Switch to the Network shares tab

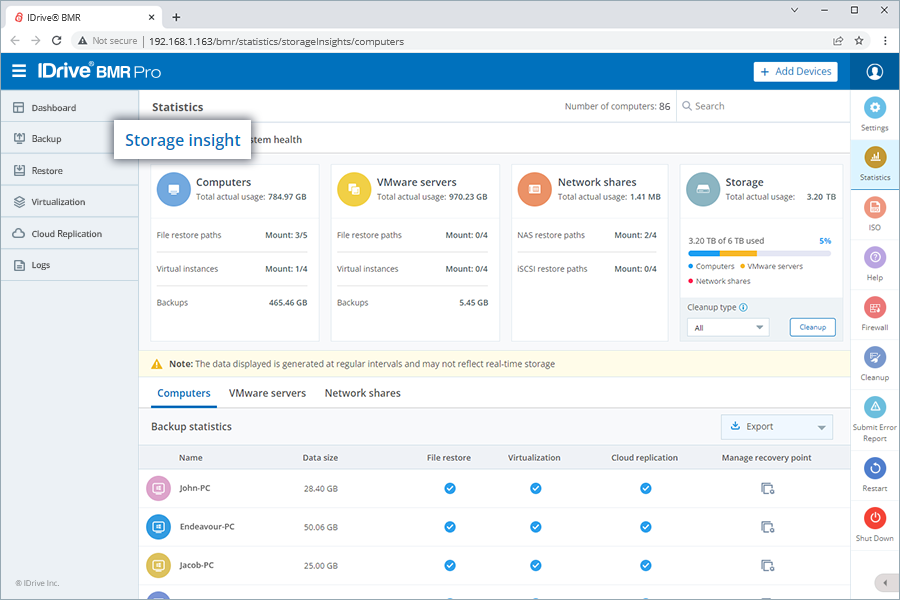click(x=363, y=393)
